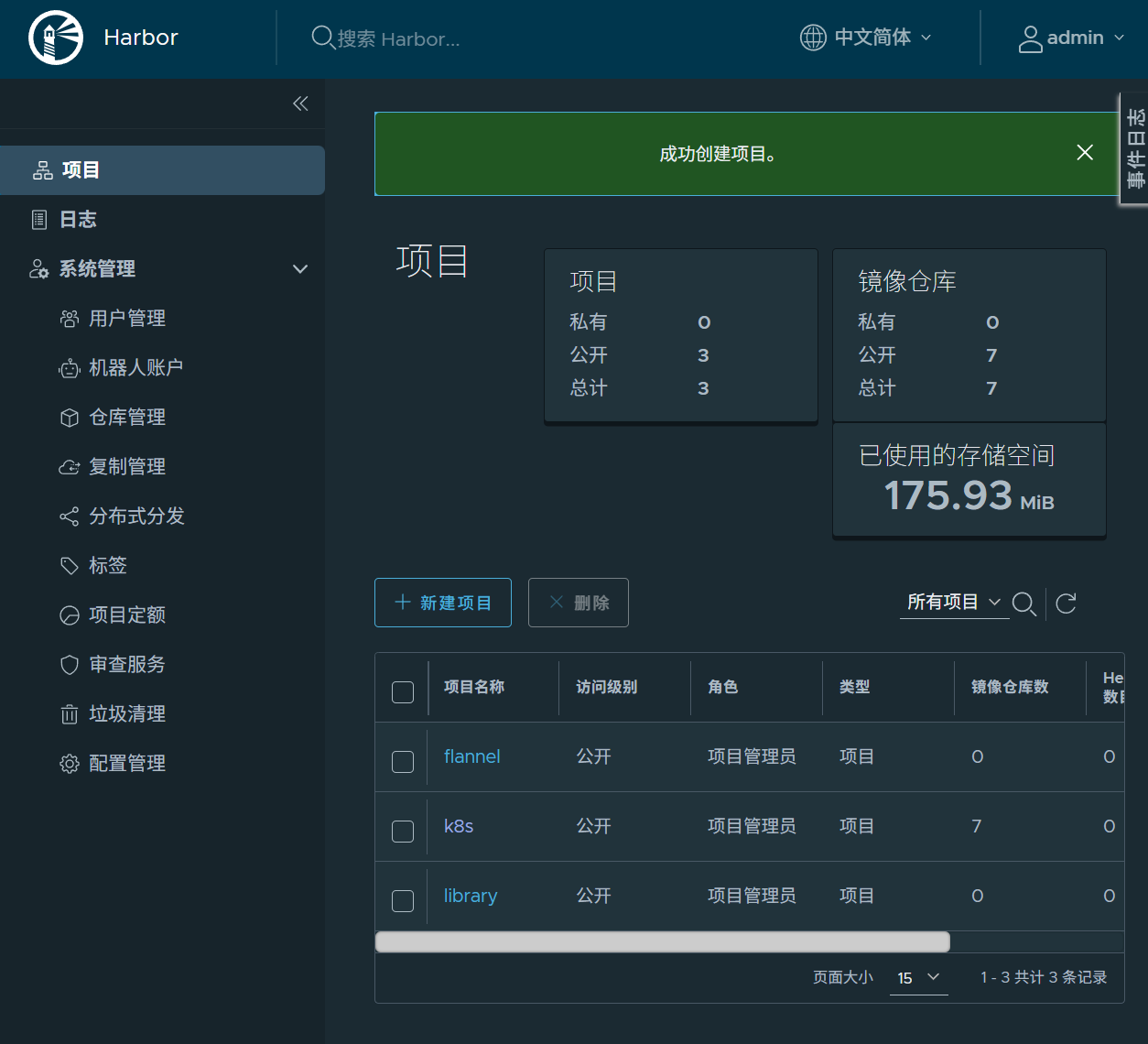The image size is (1148, 1044).
Task: Click the globe language icon
Action: [813, 38]
